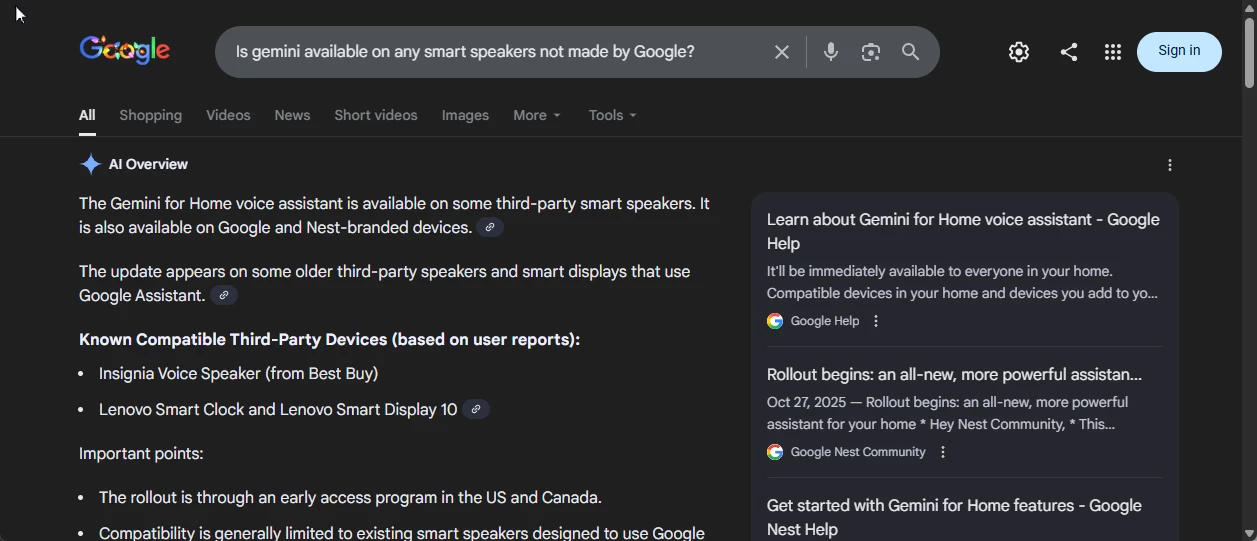1257x541 pixels.
Task: Clear the search query with X icon
Action: 782,52
